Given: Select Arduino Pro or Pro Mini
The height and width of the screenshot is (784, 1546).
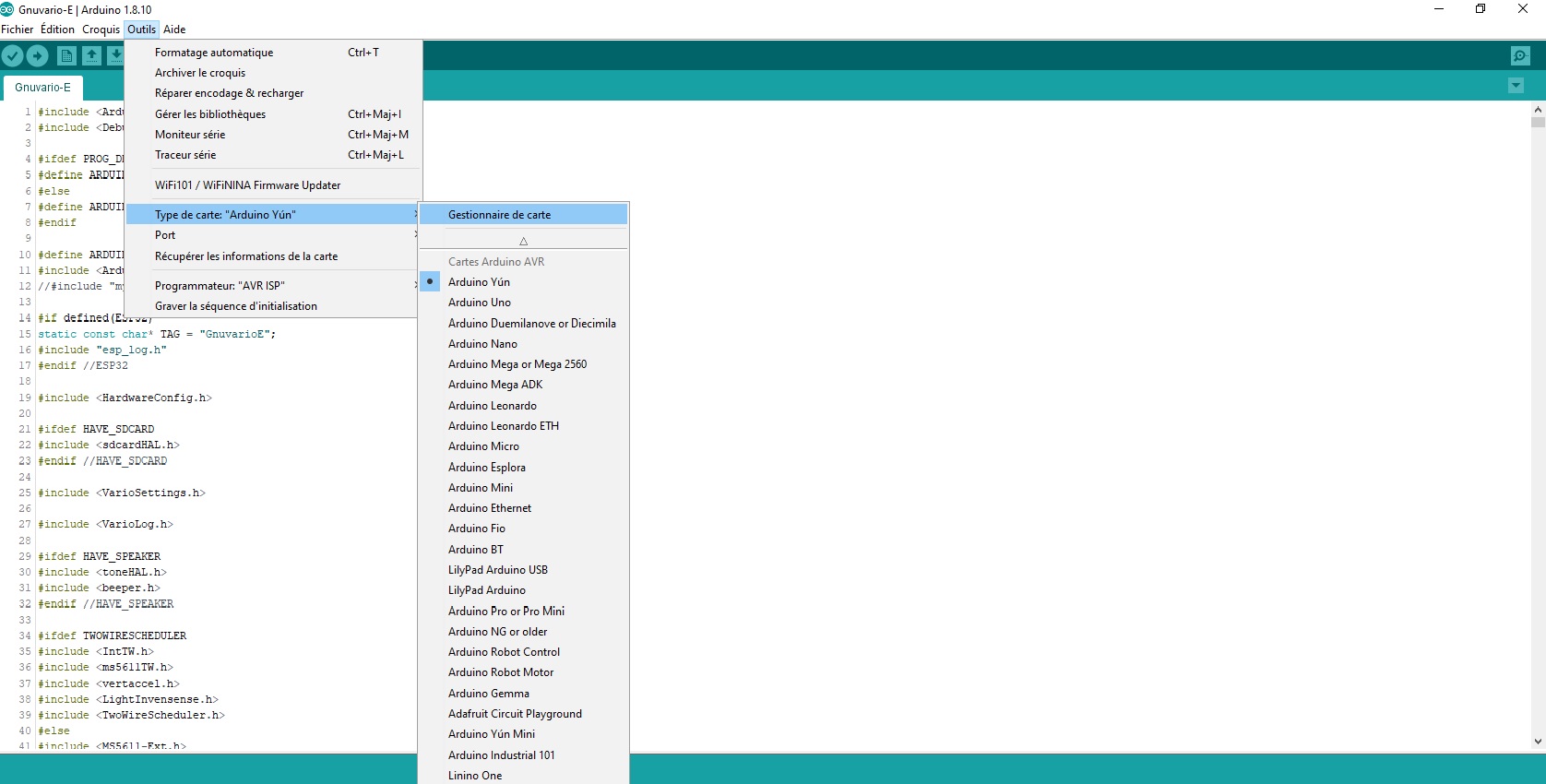Looking at the screenshot, I should tap(523, 612).
